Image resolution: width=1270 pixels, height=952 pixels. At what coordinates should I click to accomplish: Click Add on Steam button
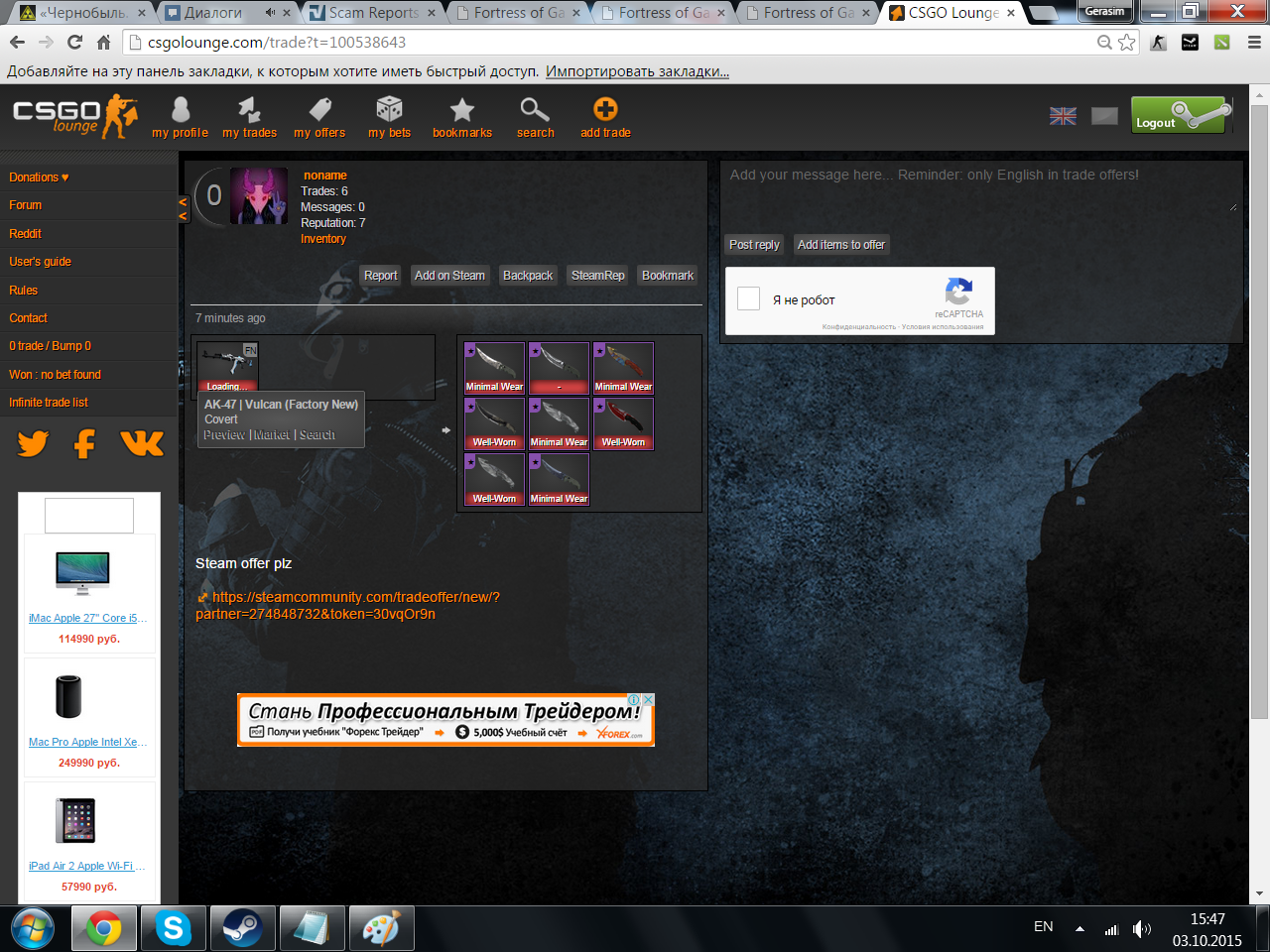pyautogui.click(x=449, y=276)
